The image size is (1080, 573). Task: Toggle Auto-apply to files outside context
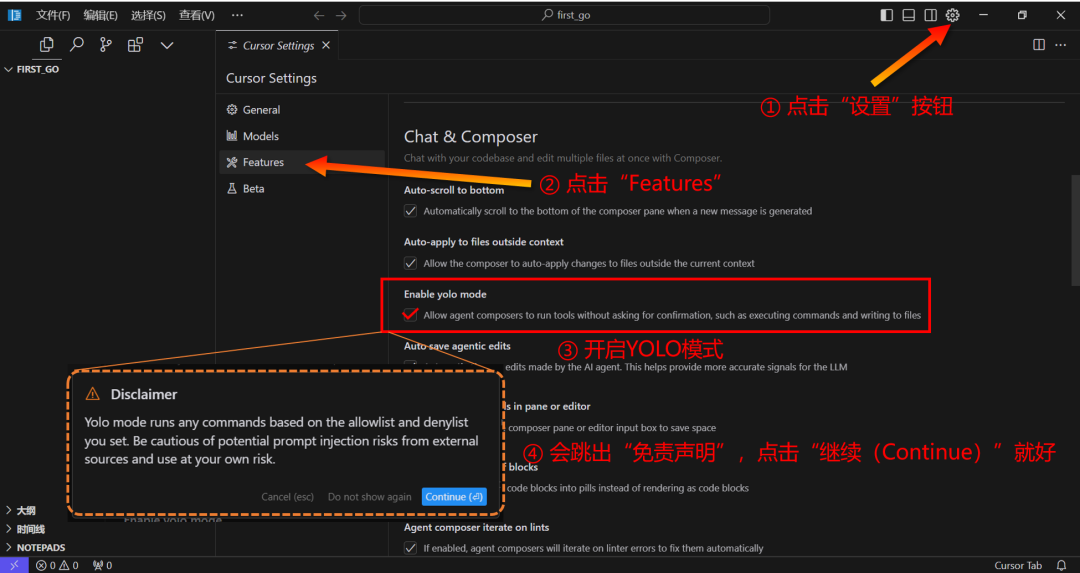pos(411,263)
